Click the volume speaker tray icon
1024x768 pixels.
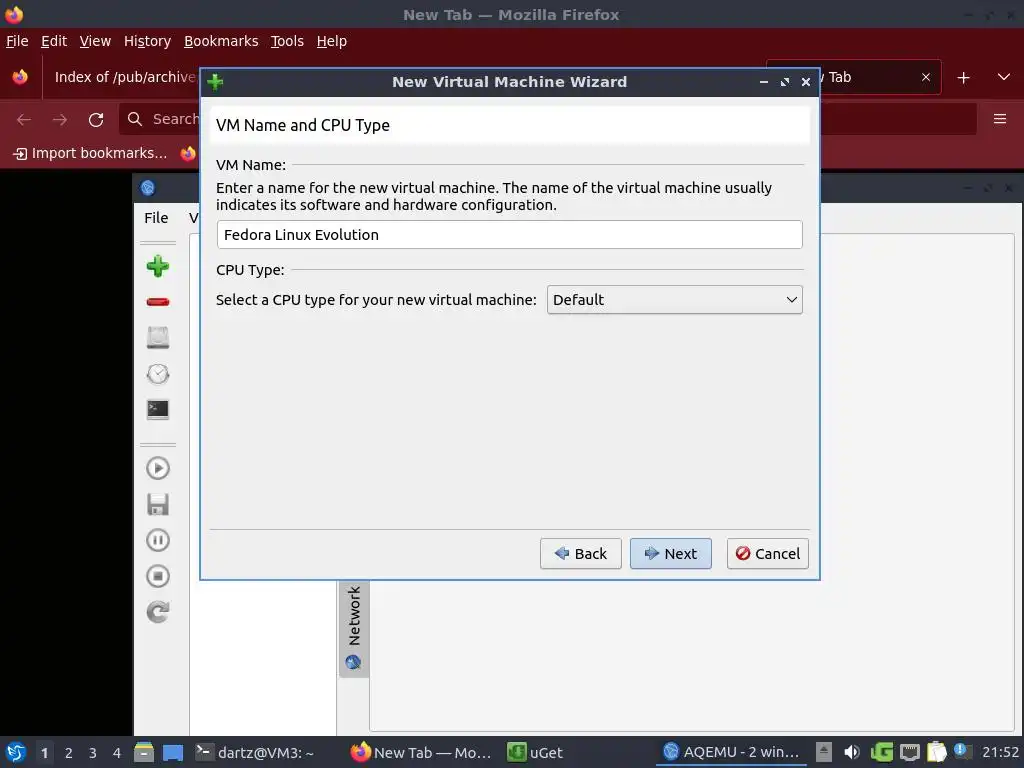[x=852, y=752]
